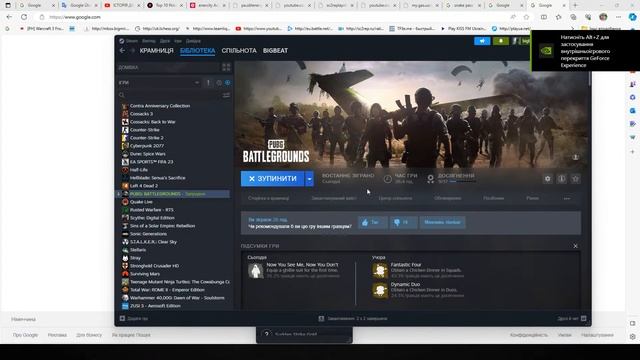
Task: Select the Cyberpunk 2077 game icon
Action: [x=125, y=146]
